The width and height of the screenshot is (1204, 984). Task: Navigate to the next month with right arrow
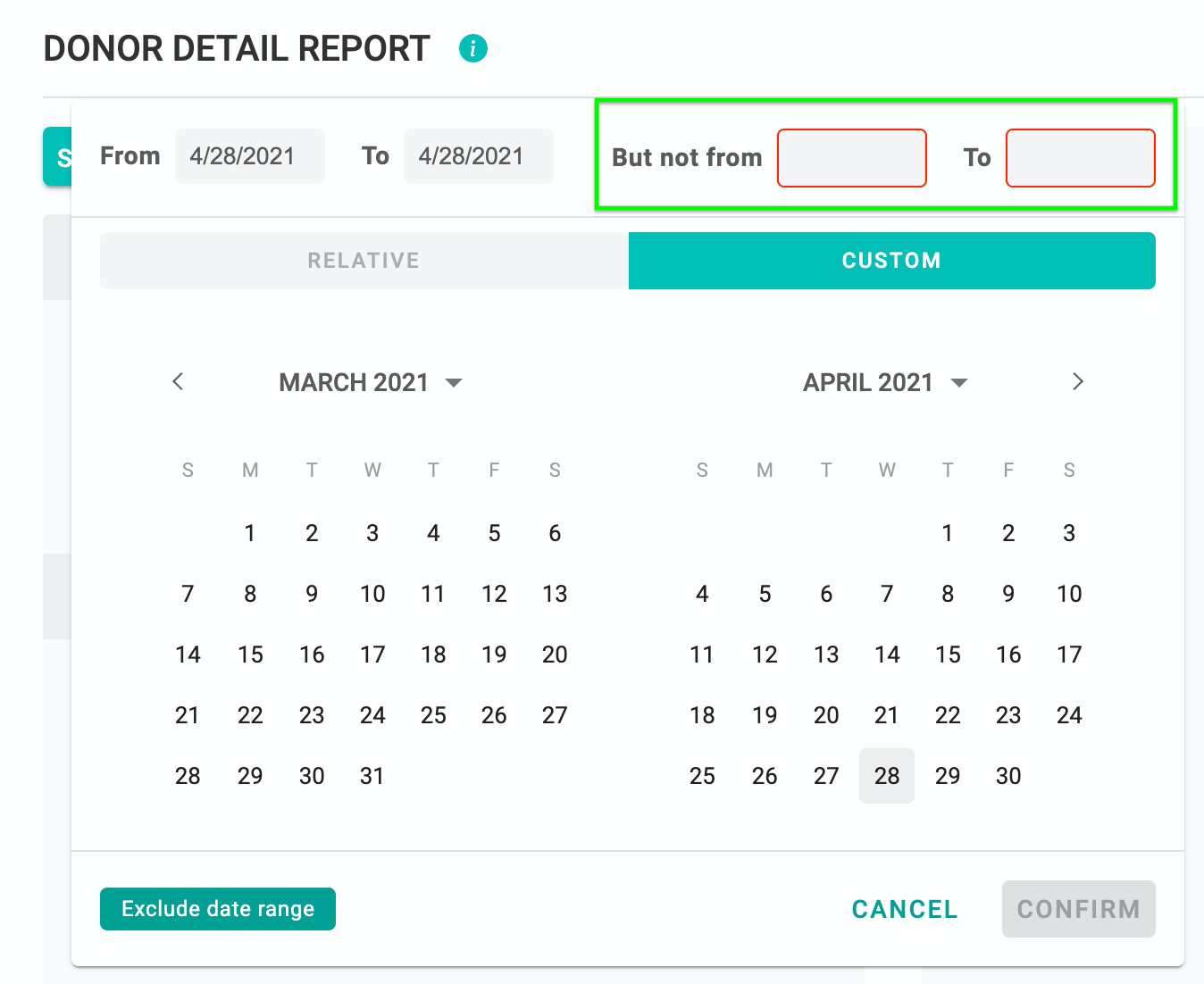click(x=1078, y=382)
